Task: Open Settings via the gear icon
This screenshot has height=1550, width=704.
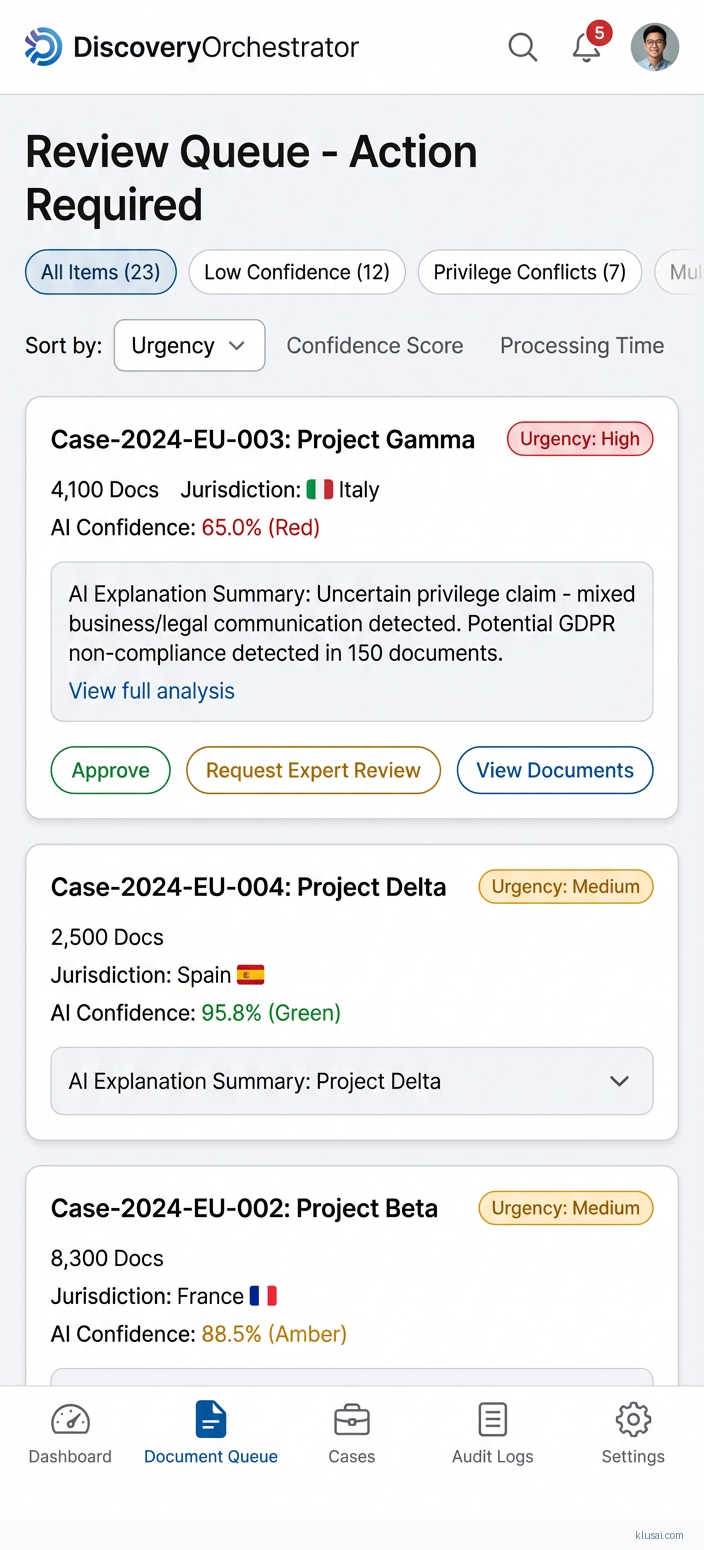Action: (633, 1420)
